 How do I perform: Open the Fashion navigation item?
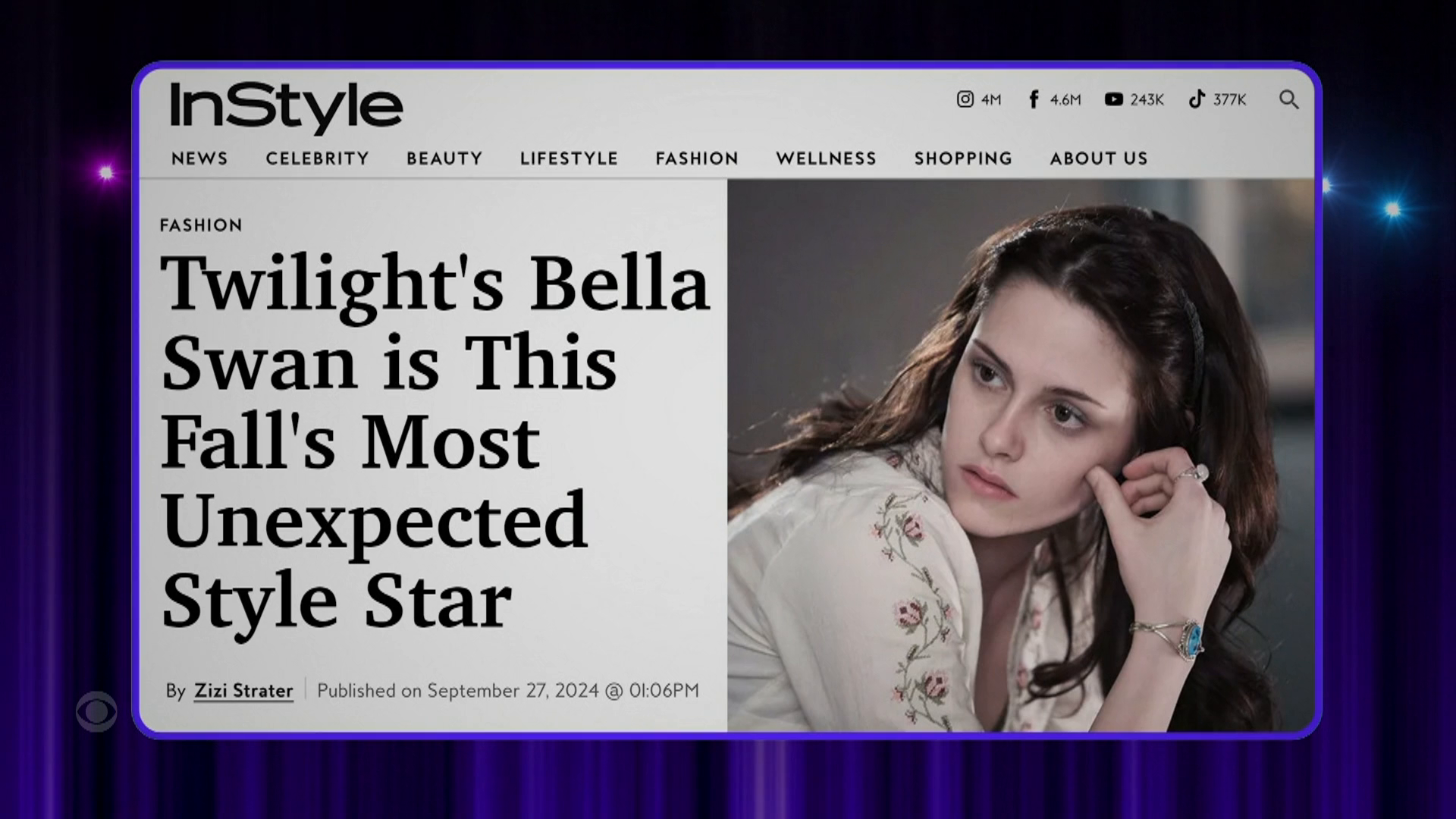tap(697, 158)
